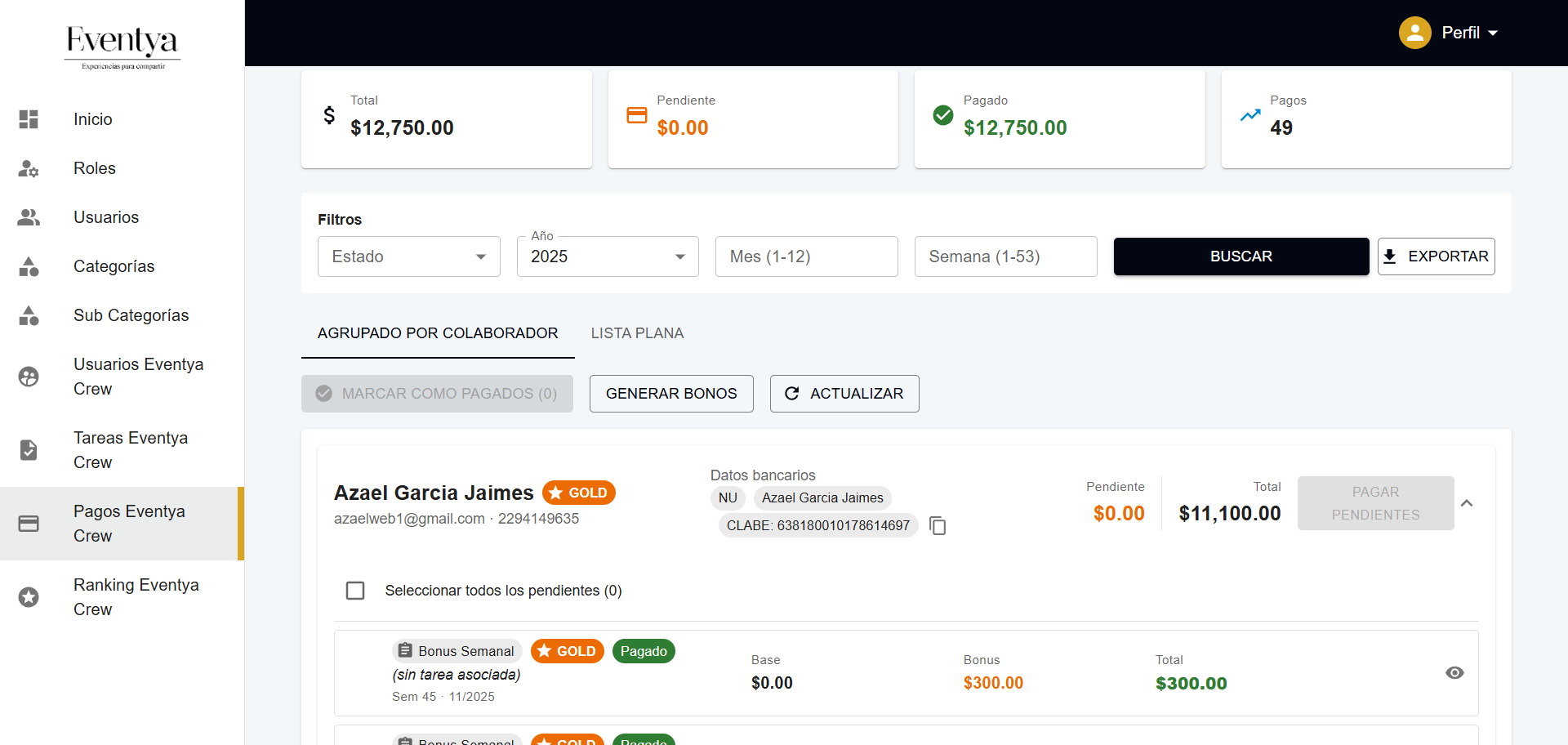This screenshot has width=1568, height=745.
Task: Open Tareas Eventya Crew task icon
Action: click(x=29, y=450)
